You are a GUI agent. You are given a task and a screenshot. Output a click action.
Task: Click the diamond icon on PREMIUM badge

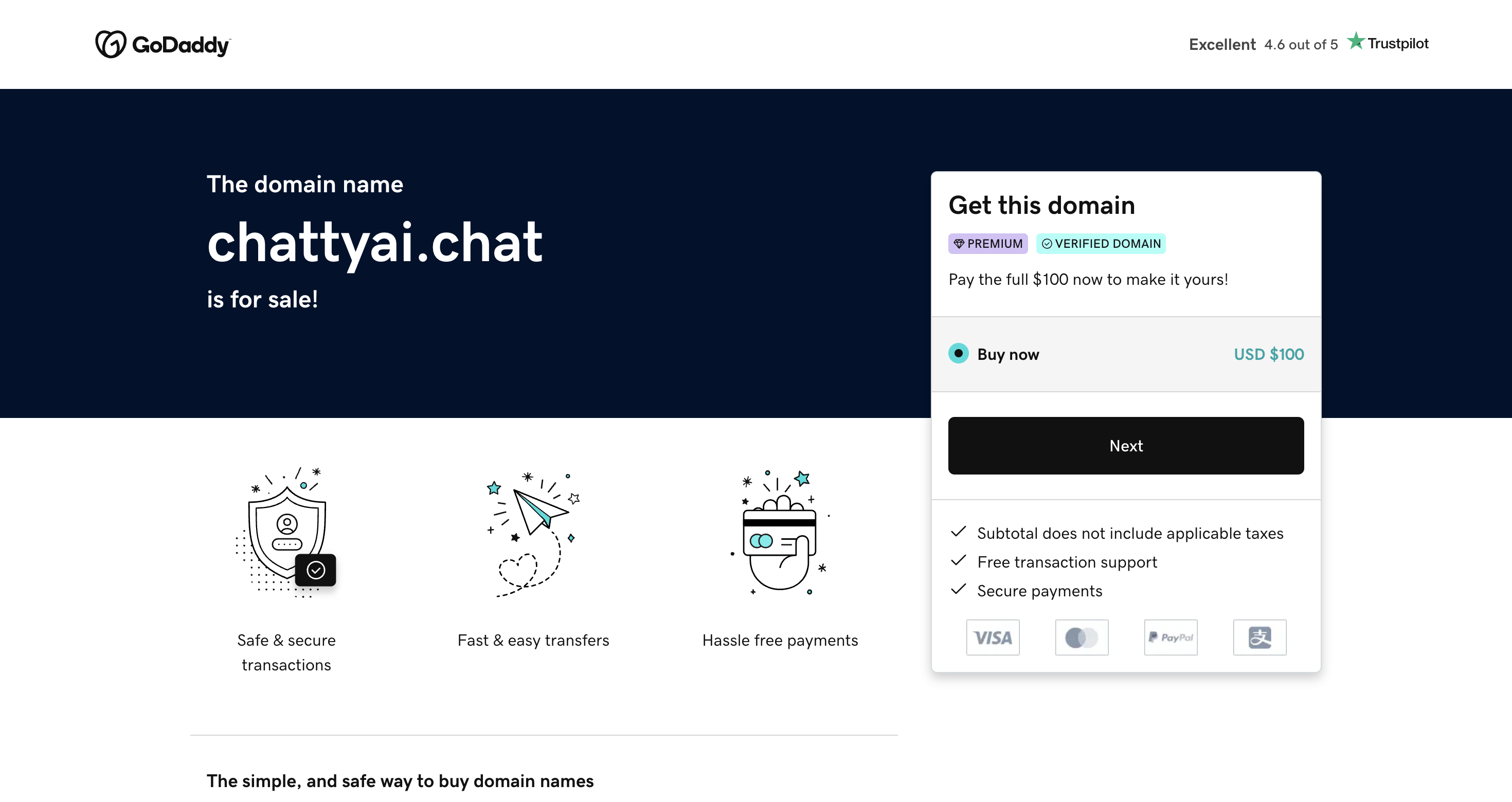pos(961,243)
